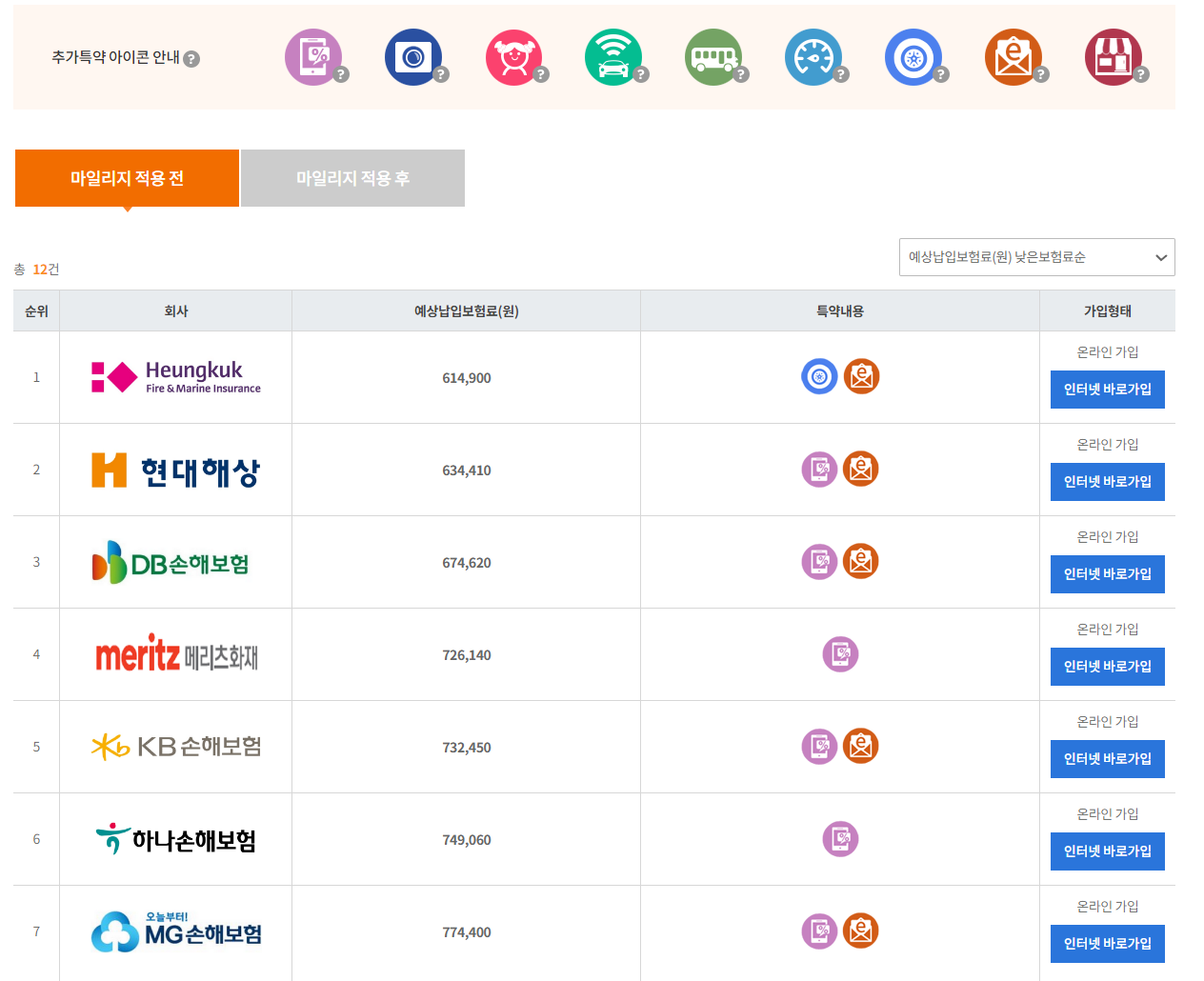Click the 특약내용 column header
Viewport: 1204px width, 981px height.
click(x=840, y=311)
